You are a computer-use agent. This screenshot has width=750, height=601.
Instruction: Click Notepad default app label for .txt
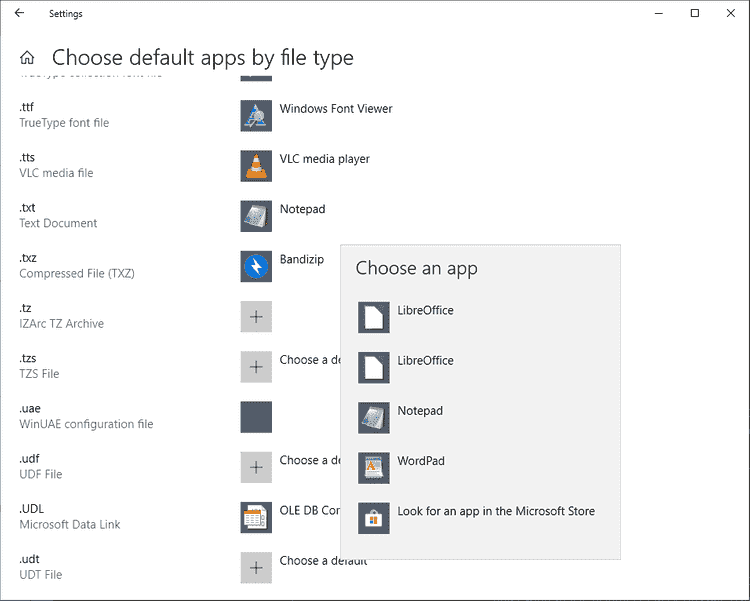(x=302, y=209)
